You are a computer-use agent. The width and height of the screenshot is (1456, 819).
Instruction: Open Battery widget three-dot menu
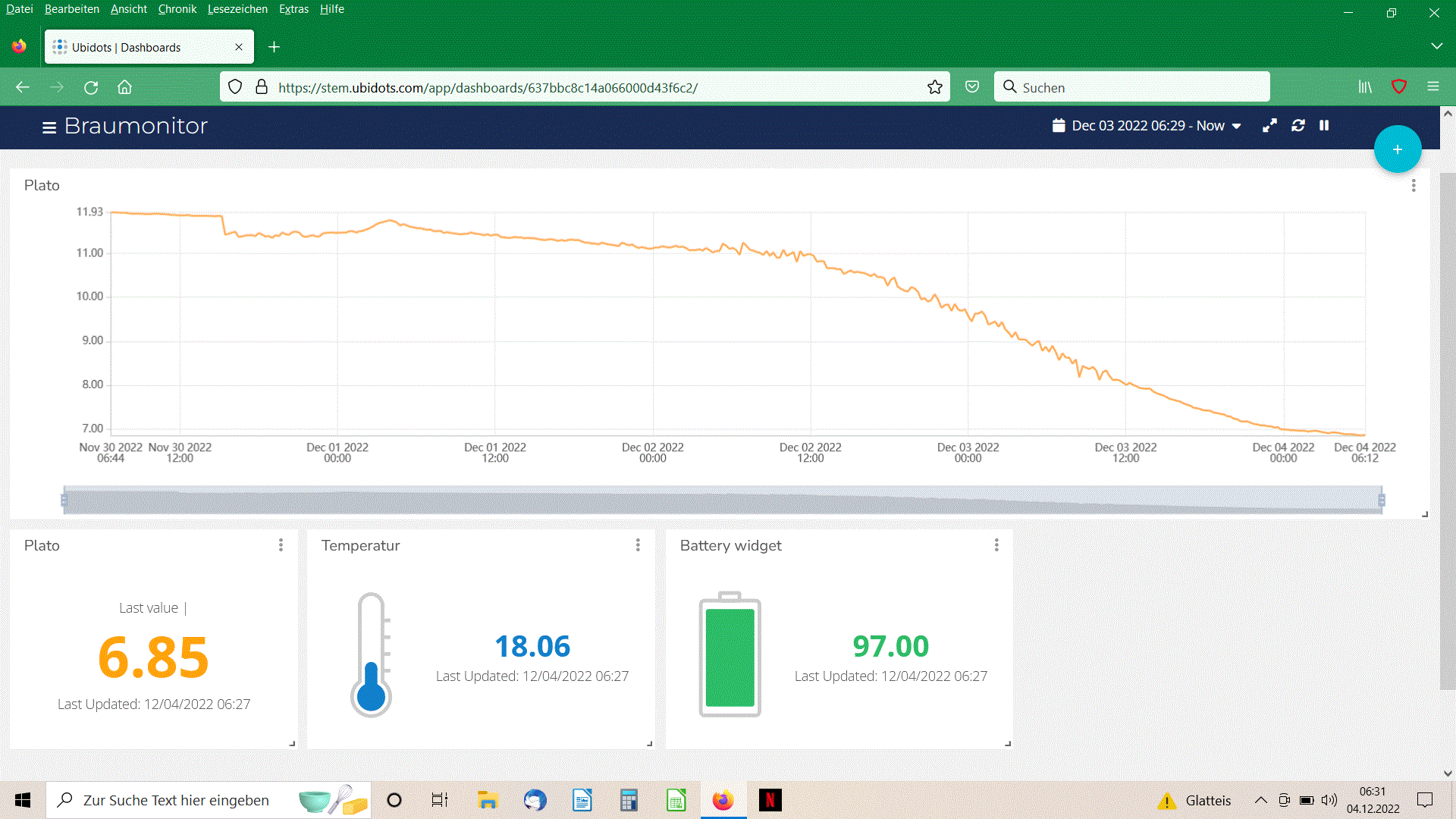[996, 545]
